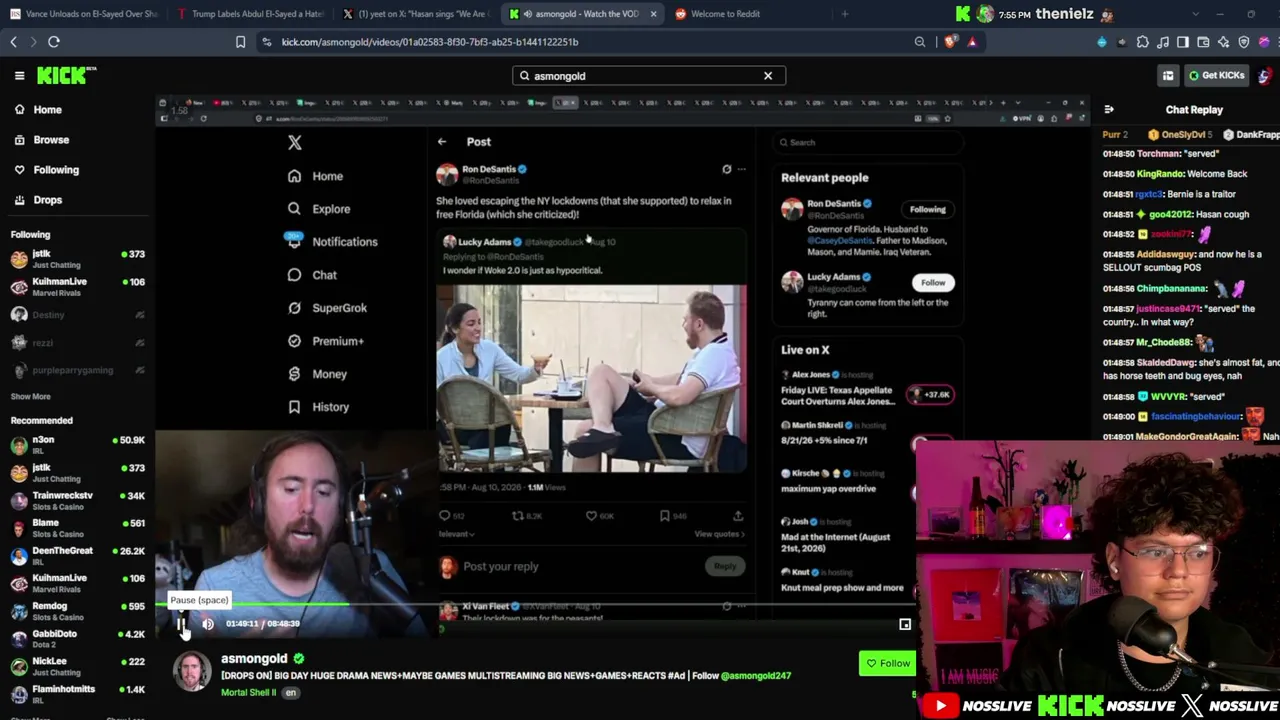1280x720 pixels.
Task: Mute the video with the volume icon
Action: click(208, 624)
